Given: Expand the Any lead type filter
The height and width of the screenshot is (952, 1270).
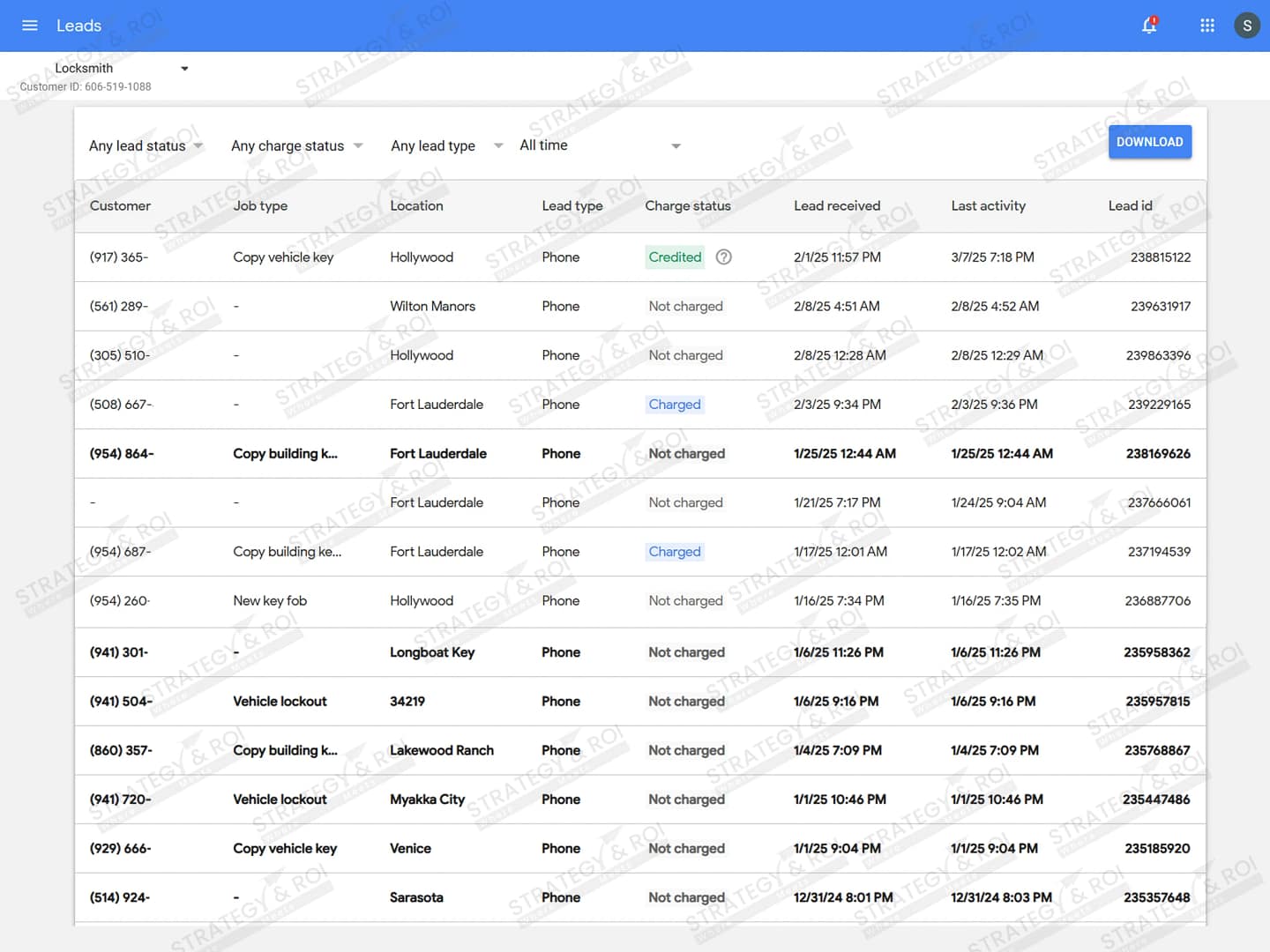Looking at the screenshot, I should (446, 146).
